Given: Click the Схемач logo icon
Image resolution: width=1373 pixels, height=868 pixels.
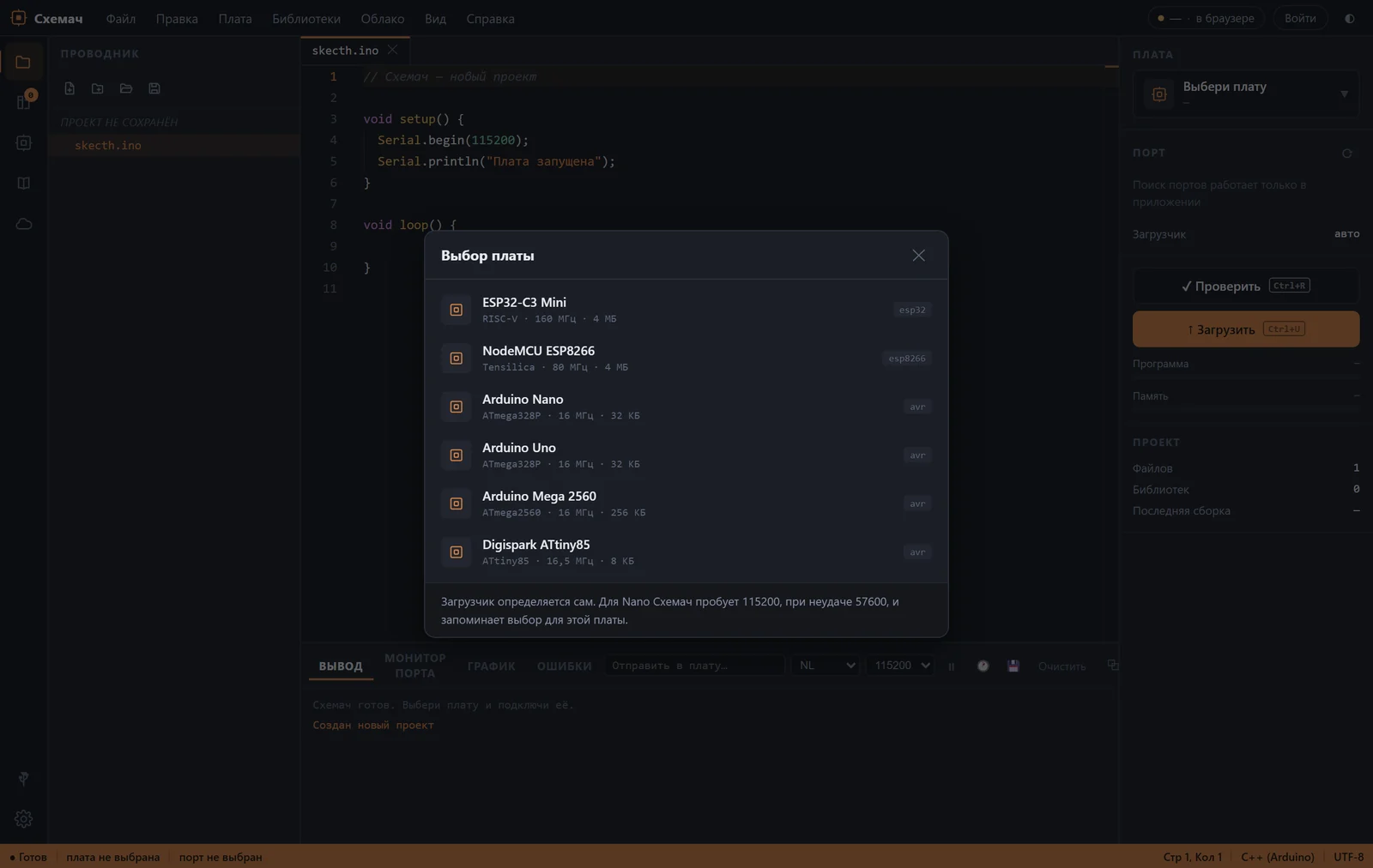Looking at the screenshot, I should pos(18,18).
